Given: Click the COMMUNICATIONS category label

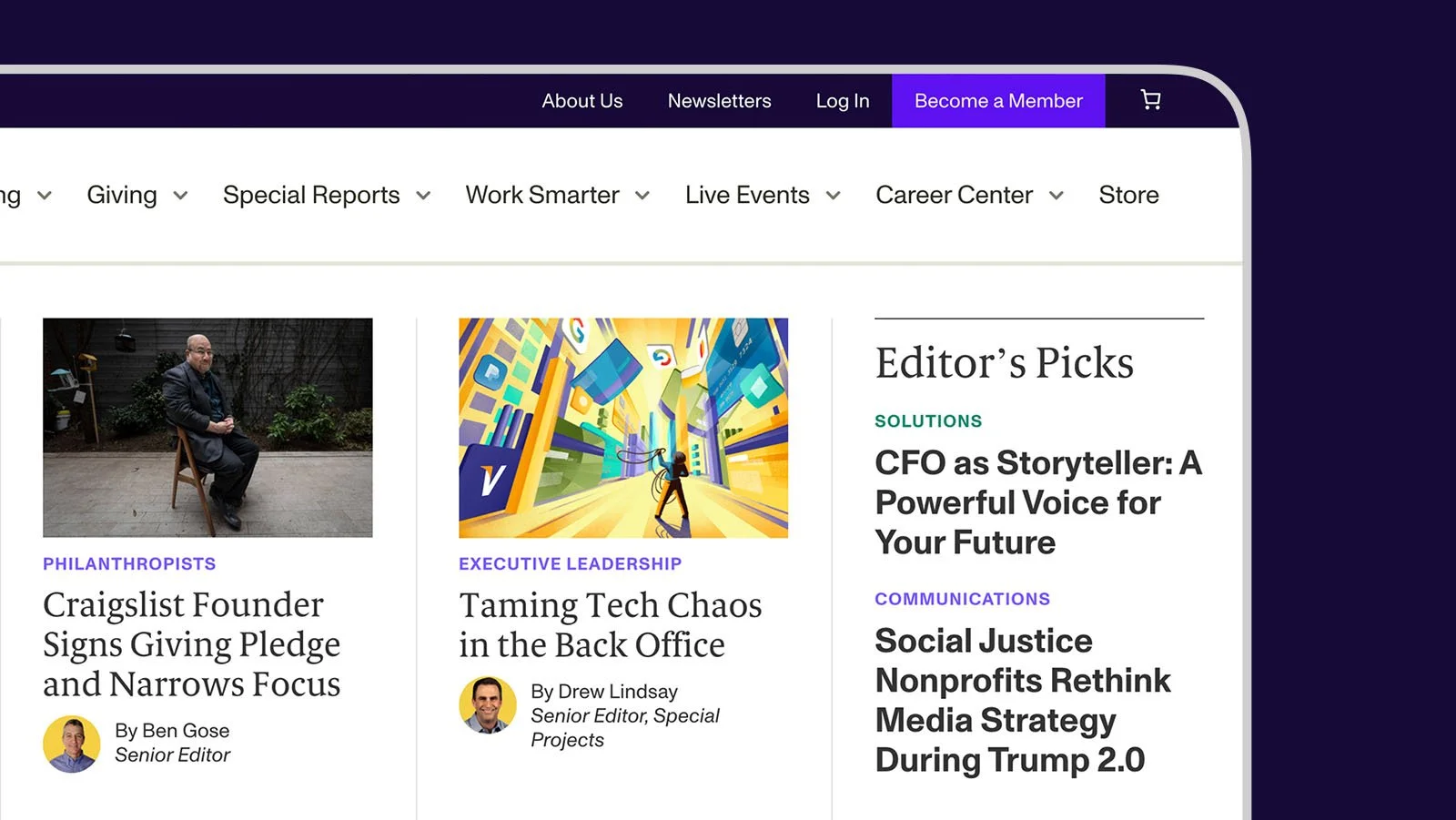Looking at the screenshot, I should tap(962, 599).
